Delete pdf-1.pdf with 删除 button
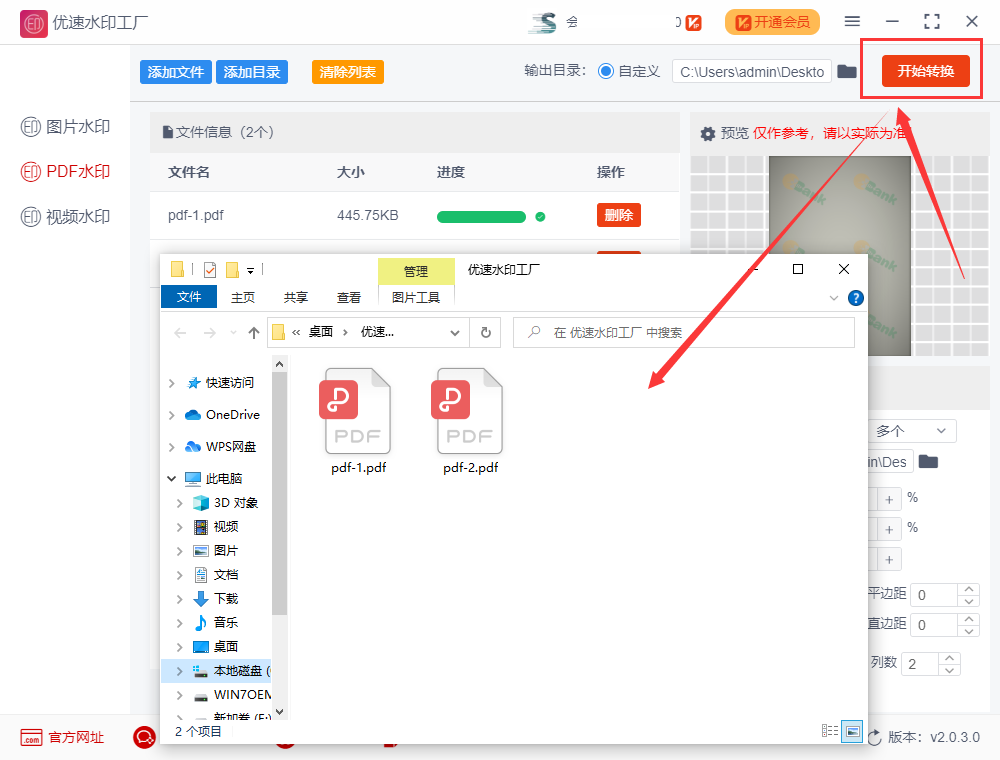Screen dimensions: 1000x760 pos(619,216)
